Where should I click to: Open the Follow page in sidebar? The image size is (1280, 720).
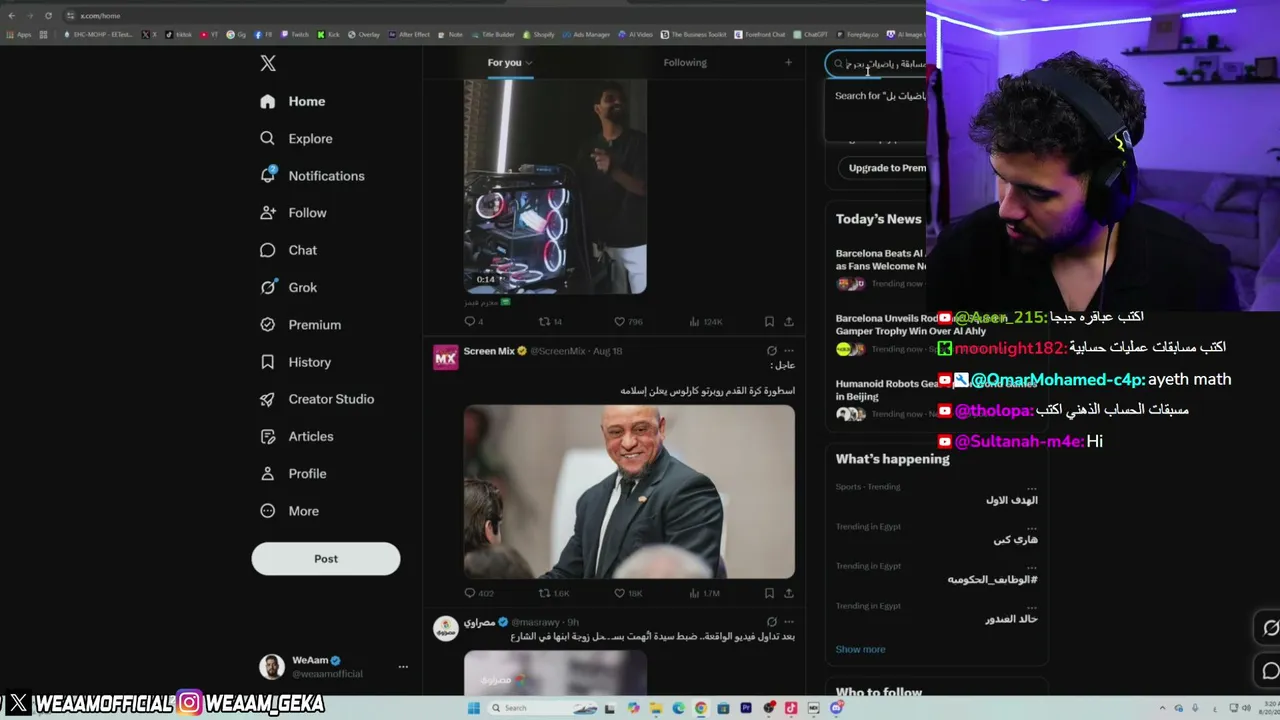(293, 213)
